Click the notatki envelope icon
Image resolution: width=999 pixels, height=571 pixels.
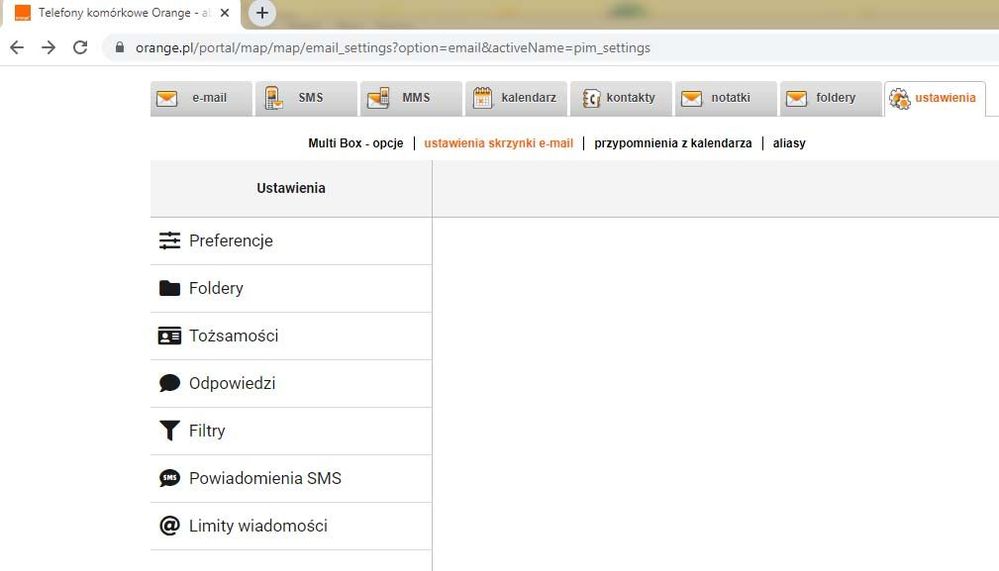pyautogui.click(x=691, y=99)
